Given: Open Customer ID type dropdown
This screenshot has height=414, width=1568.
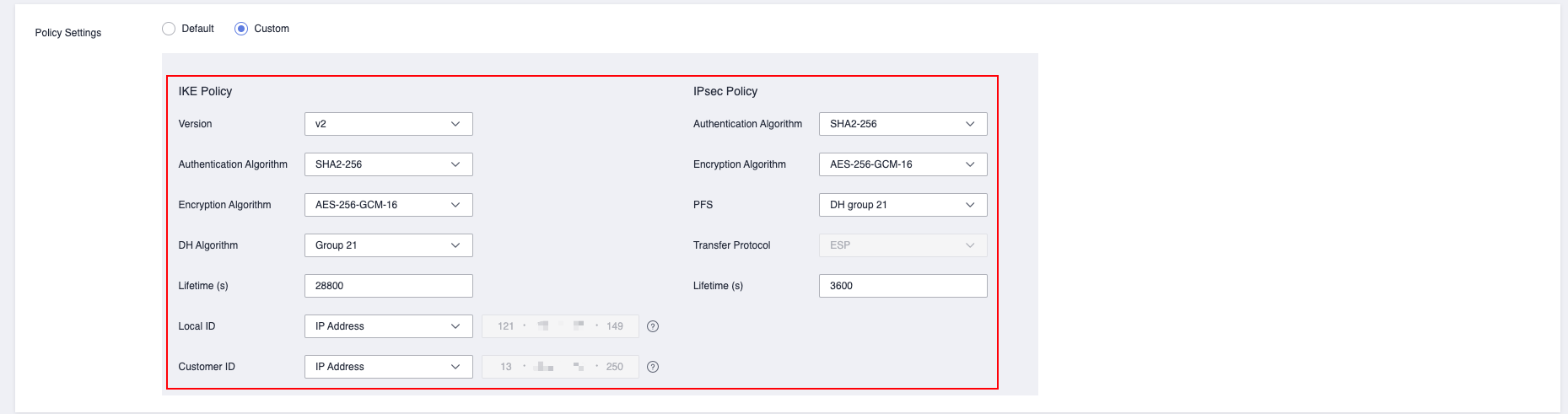Looking at the screenshot, I should [388, 367].
